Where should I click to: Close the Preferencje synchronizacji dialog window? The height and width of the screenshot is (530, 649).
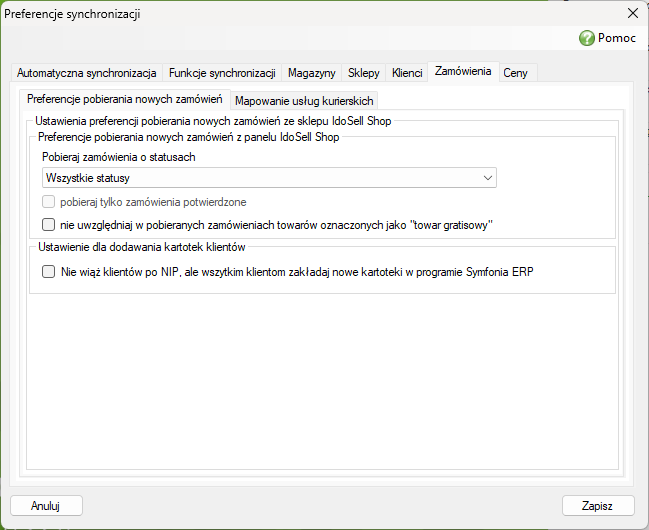[632, 13]
